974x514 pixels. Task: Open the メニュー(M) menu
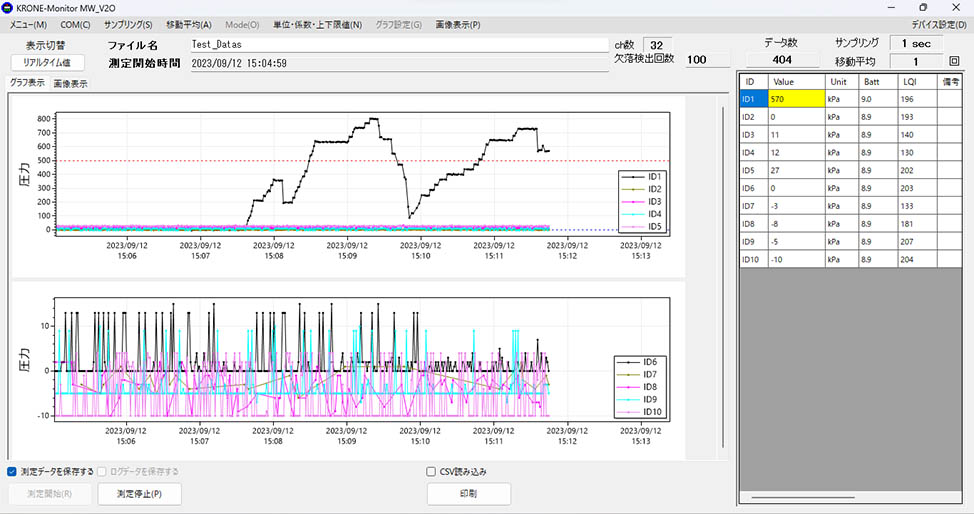28,25
